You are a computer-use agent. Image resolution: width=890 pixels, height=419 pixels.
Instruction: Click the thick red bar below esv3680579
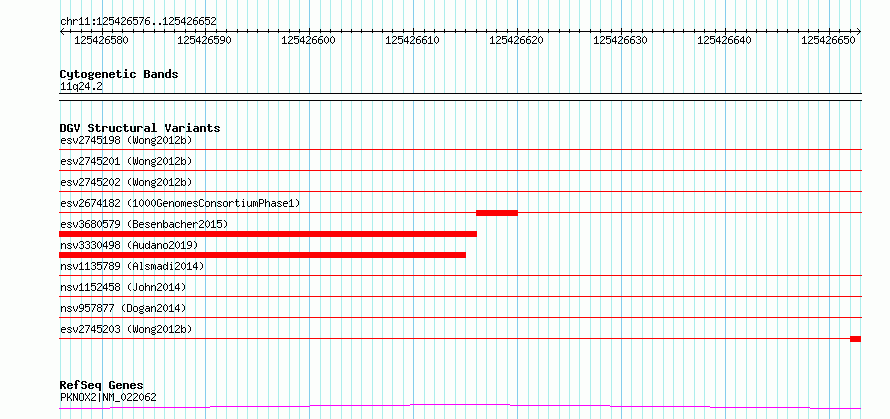tap(268, 234)
